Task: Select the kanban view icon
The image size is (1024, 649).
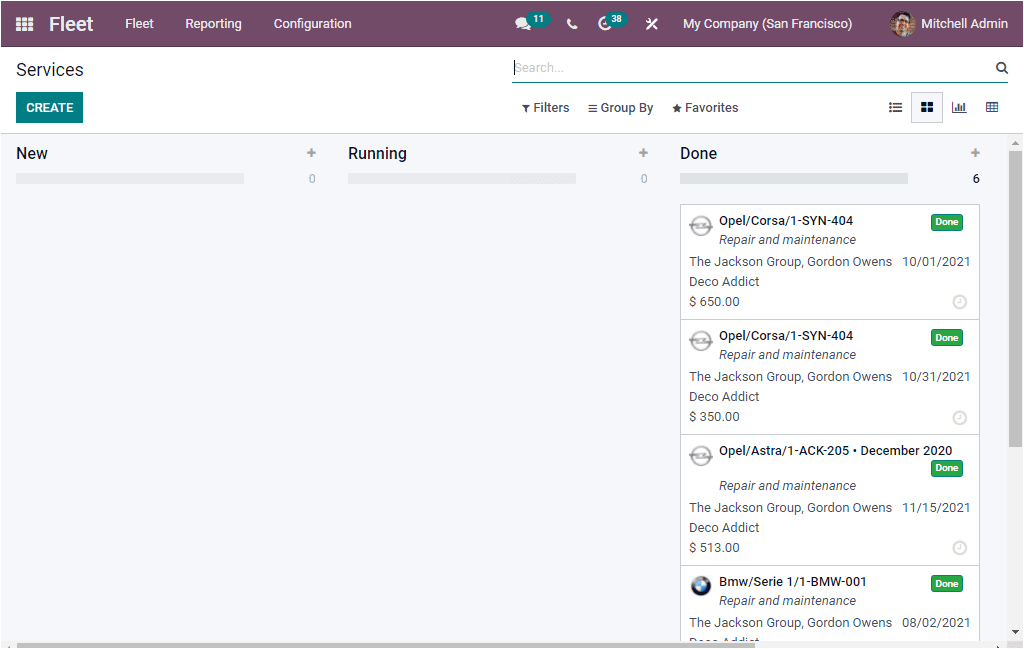Action: click(926, 107)
